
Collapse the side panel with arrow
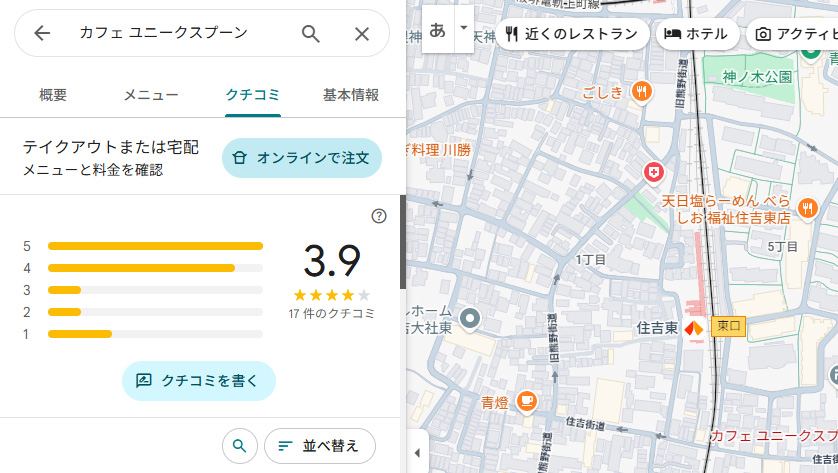click(x=417, y=453)
